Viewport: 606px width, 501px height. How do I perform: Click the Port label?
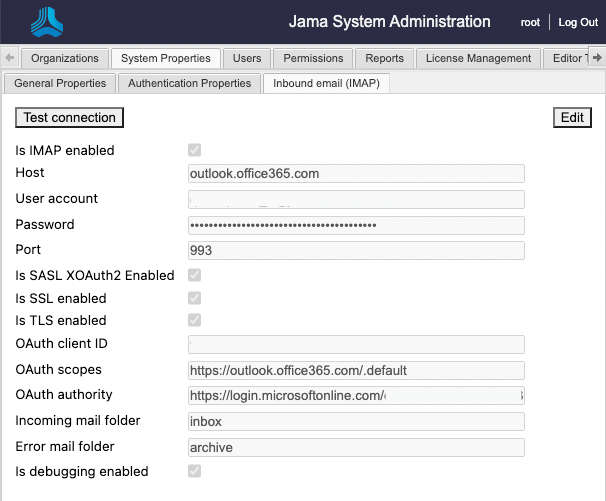tap(28, 249)
